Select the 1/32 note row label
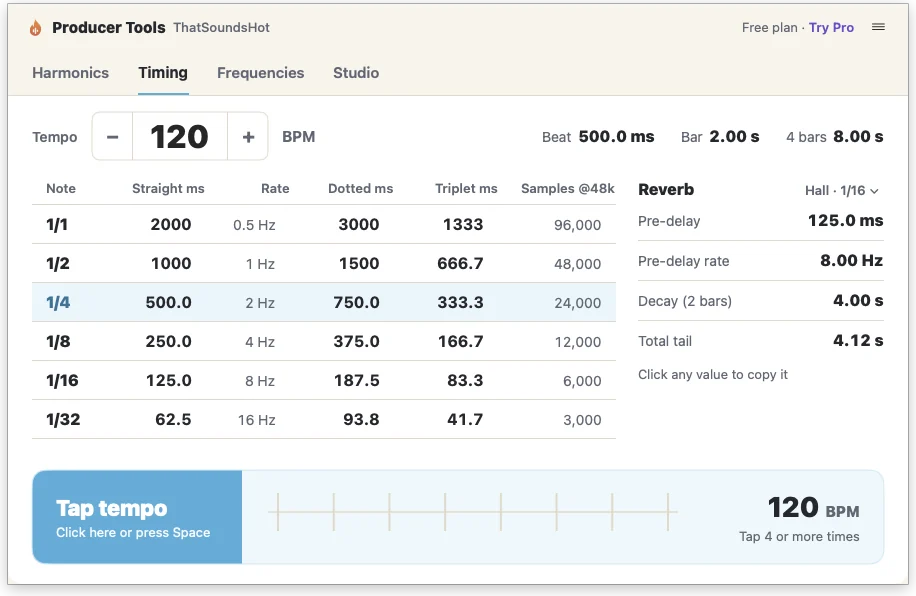Viewport: 916px width, 596px height. [x=63, y=420]
